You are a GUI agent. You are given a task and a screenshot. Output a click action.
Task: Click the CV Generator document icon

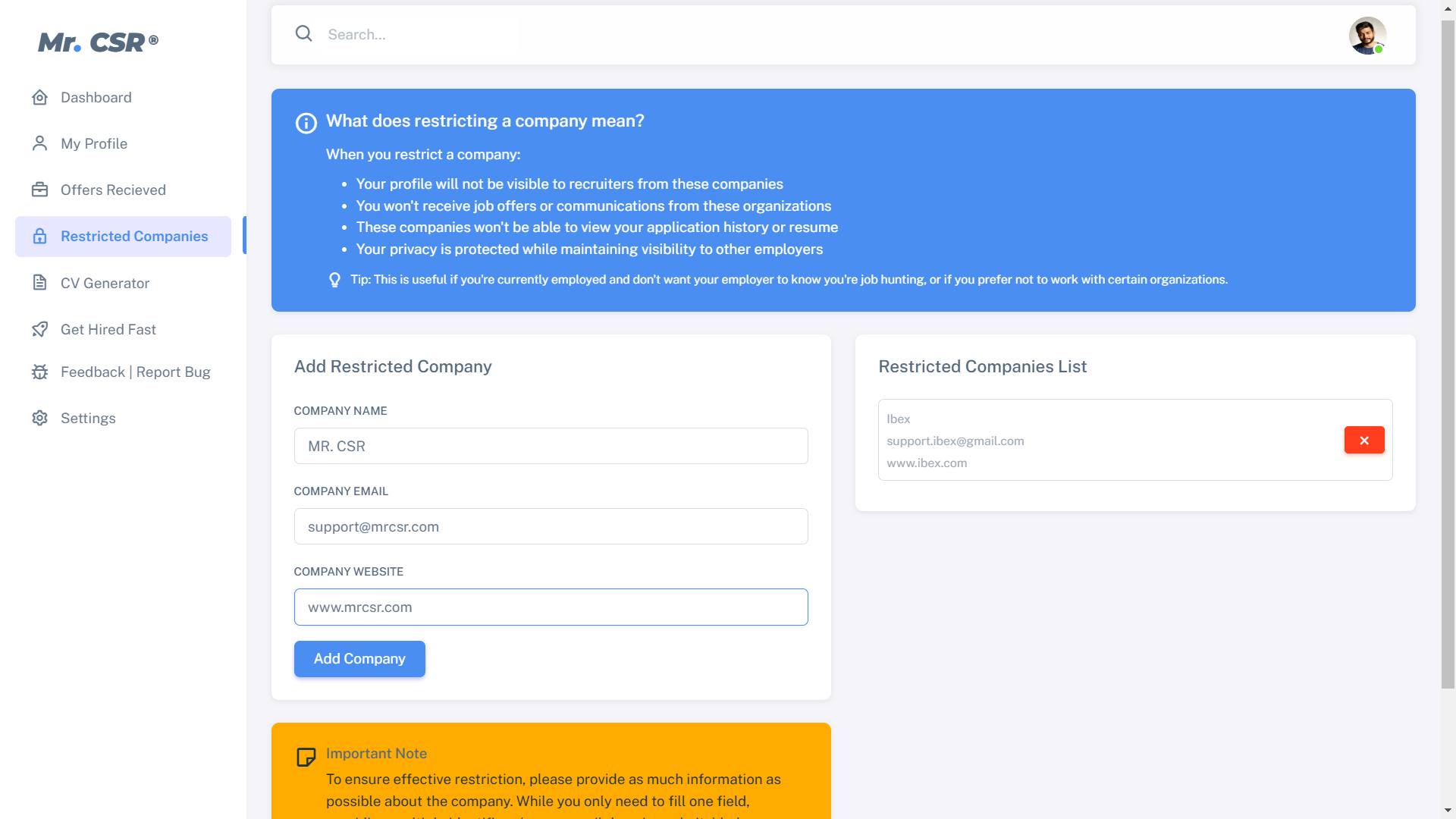click(40, 283)
